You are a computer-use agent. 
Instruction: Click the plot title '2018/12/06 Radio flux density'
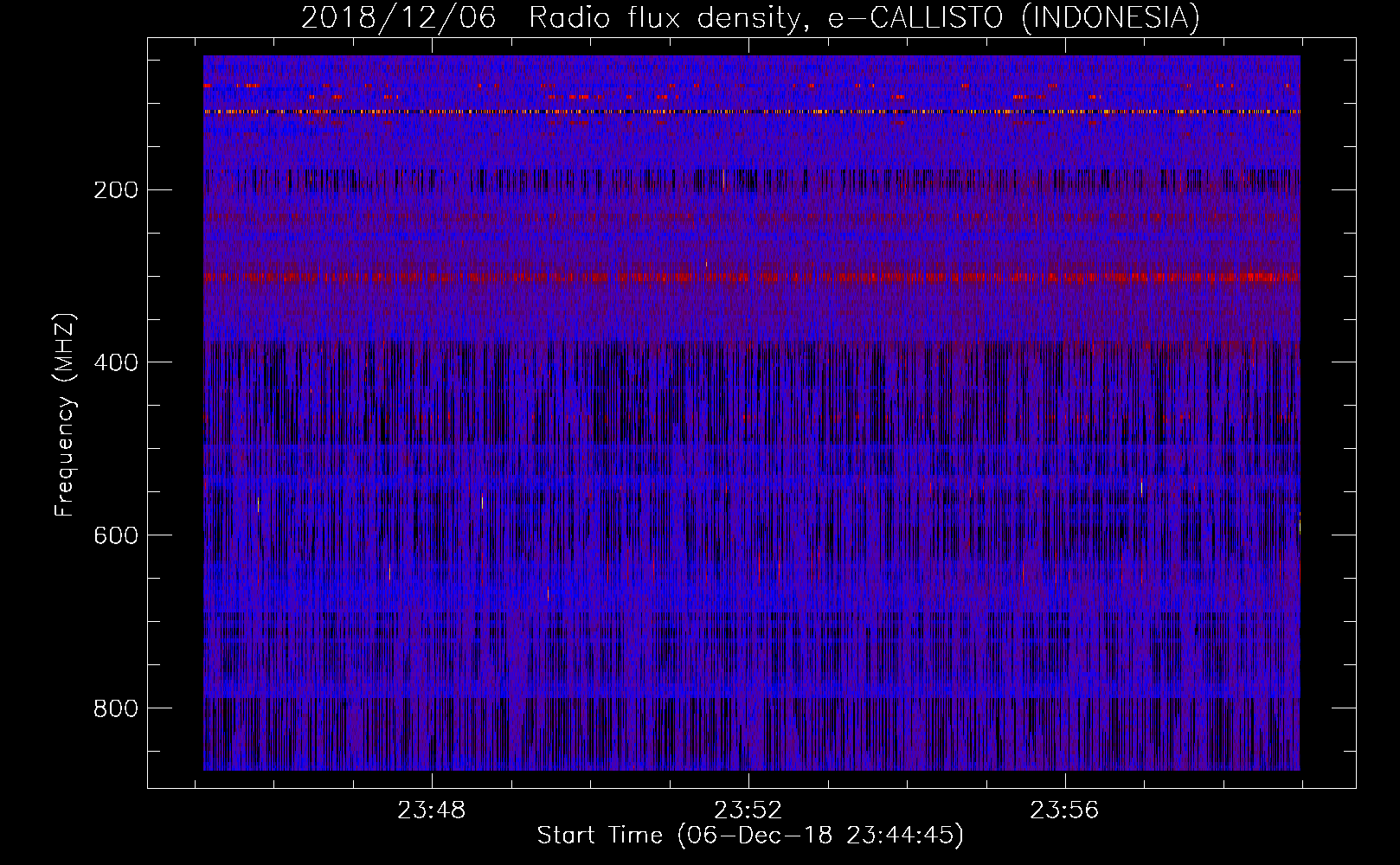coord(556,17)
